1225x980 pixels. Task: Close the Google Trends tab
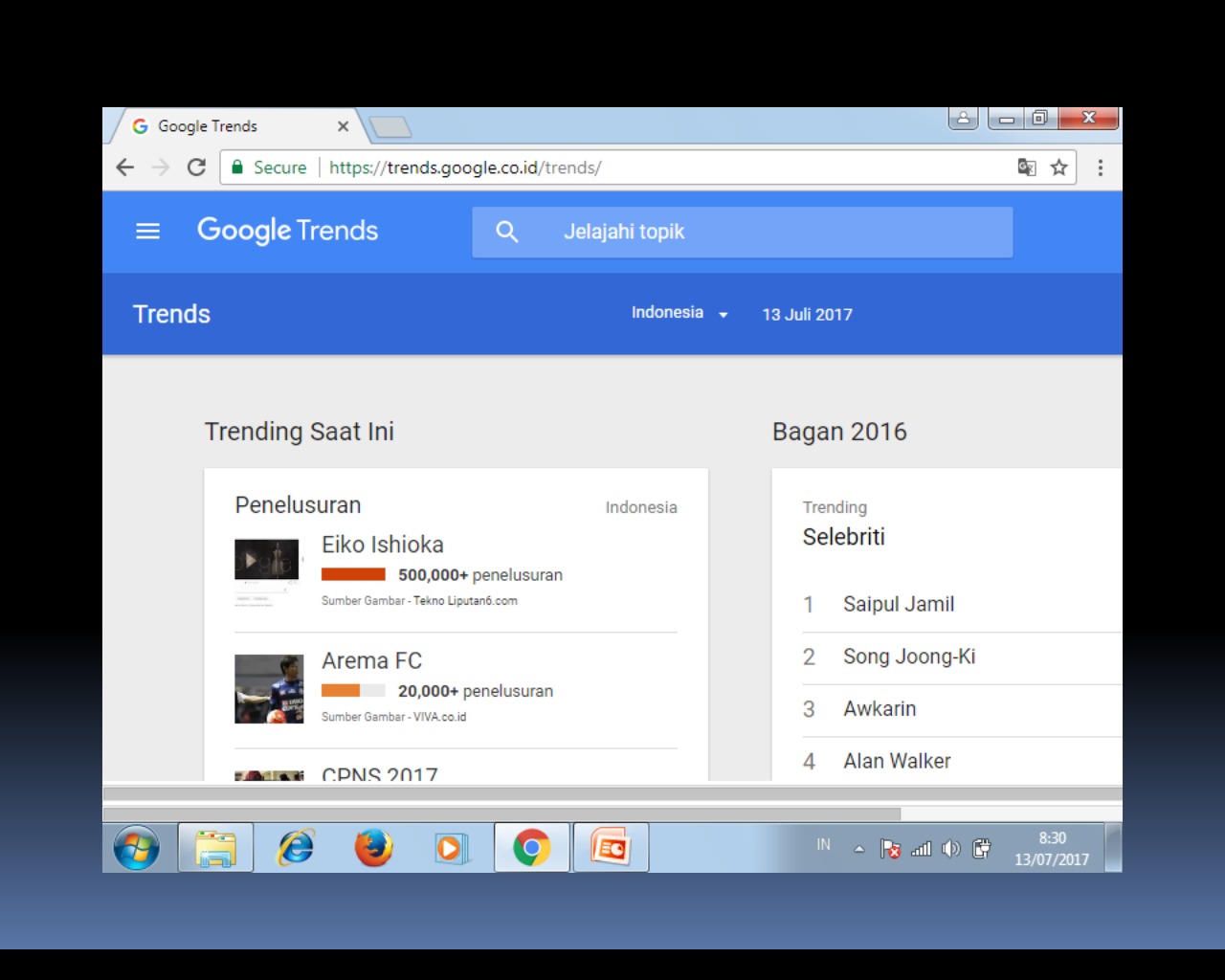coord(343,126)
